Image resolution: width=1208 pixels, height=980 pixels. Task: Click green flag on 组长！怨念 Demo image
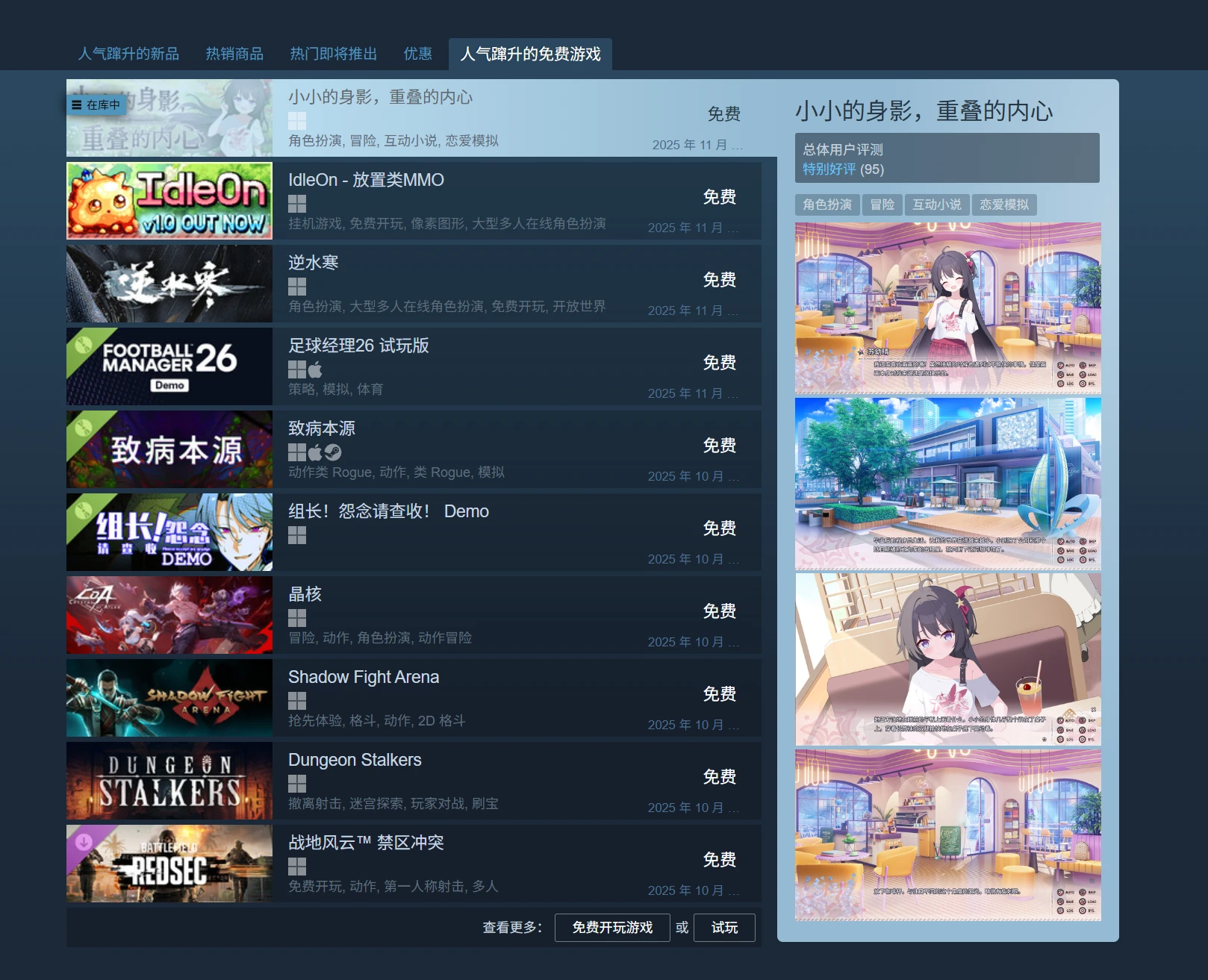[84, 511]
